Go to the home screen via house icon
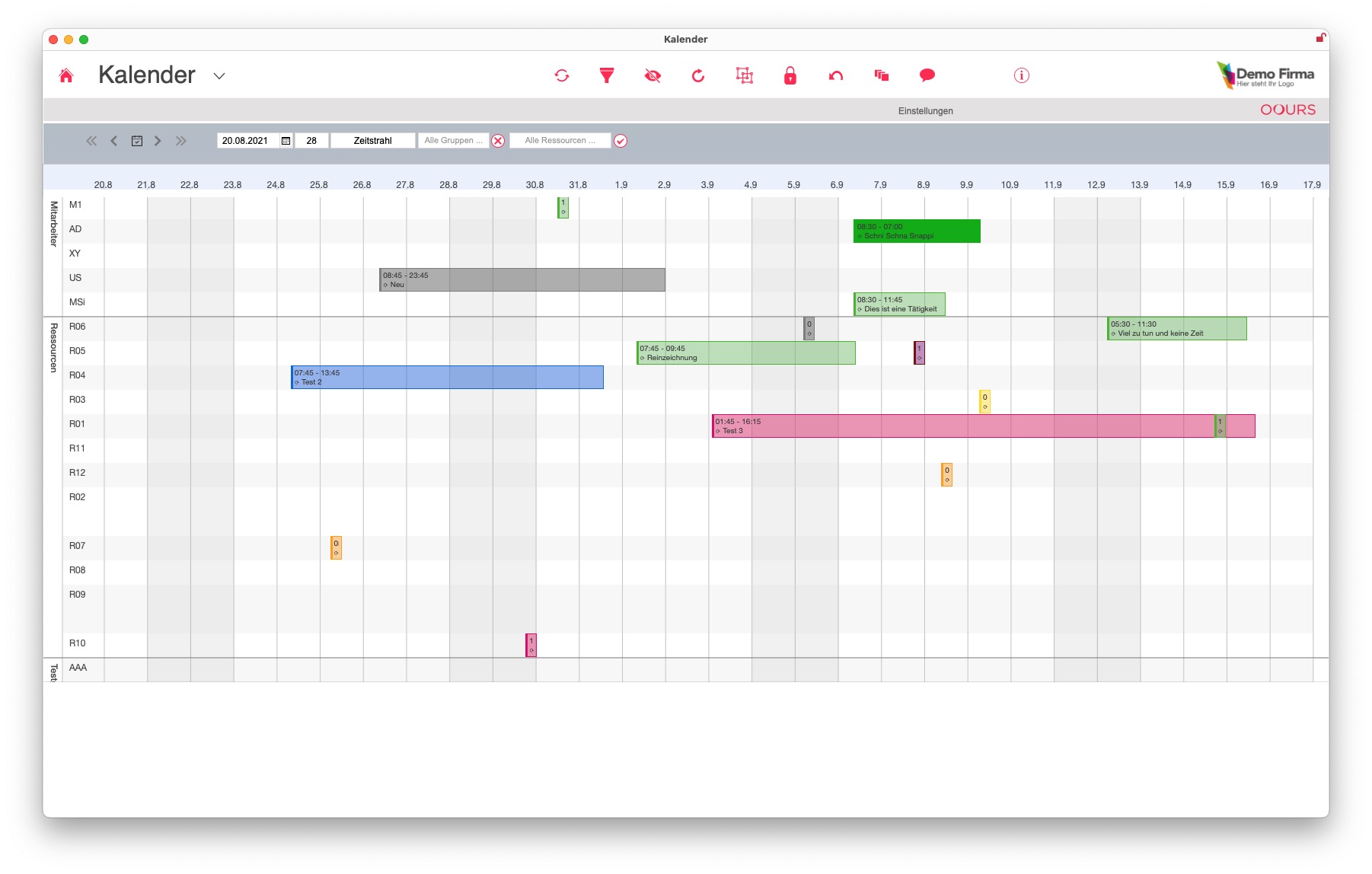 pyautogui.click(x=66, y=75)
